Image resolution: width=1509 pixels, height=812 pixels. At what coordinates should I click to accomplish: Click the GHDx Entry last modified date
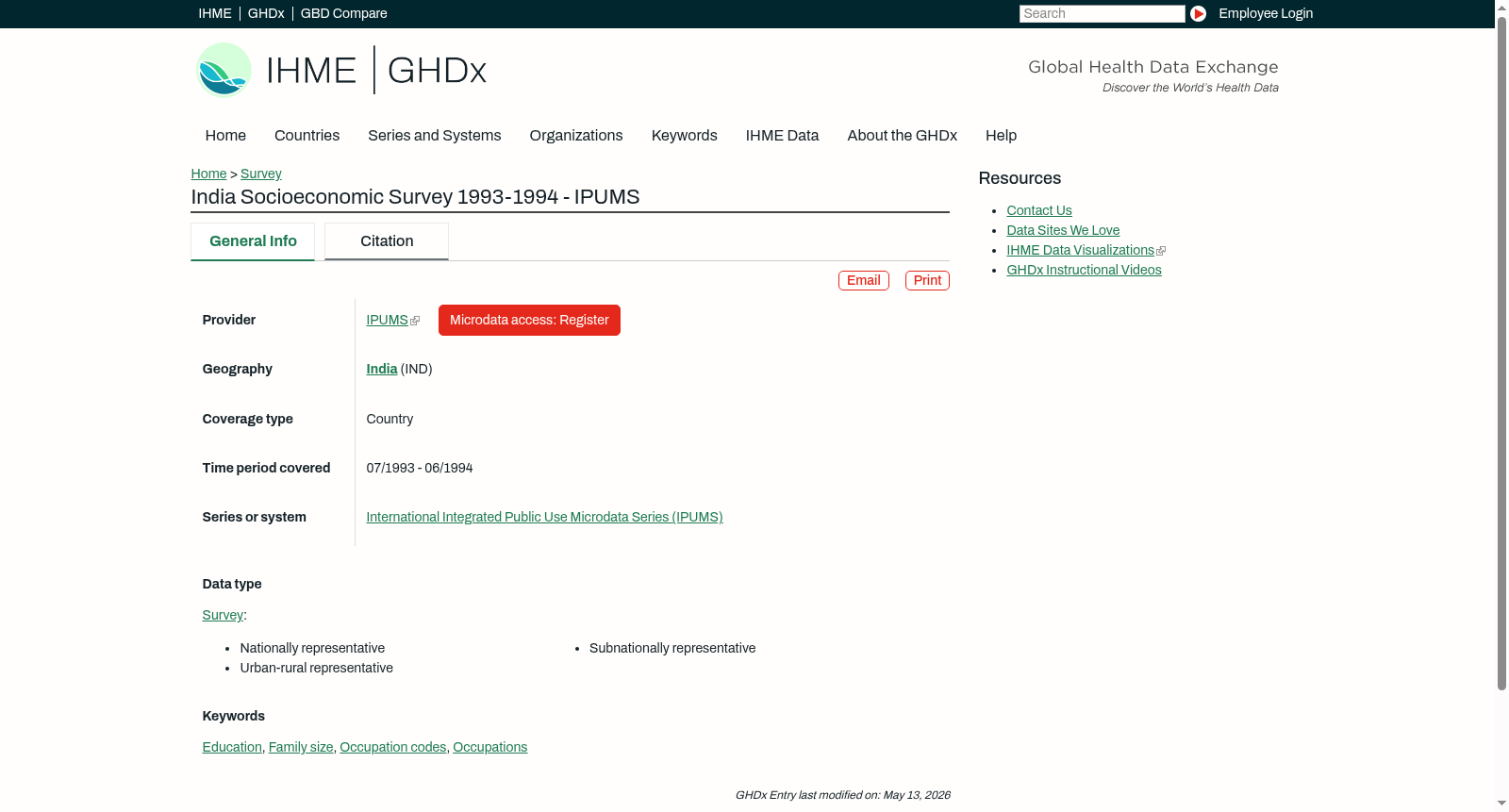[842, 795]
